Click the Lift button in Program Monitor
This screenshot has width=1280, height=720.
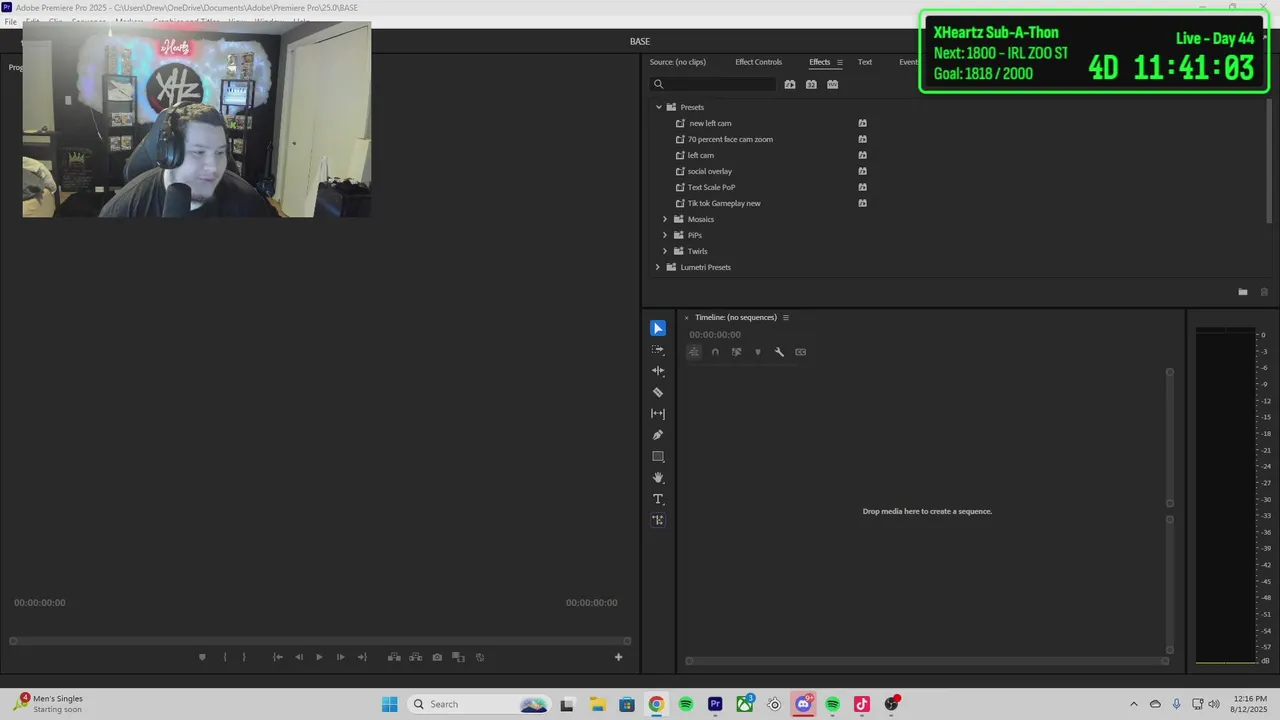tap(394, 657)
